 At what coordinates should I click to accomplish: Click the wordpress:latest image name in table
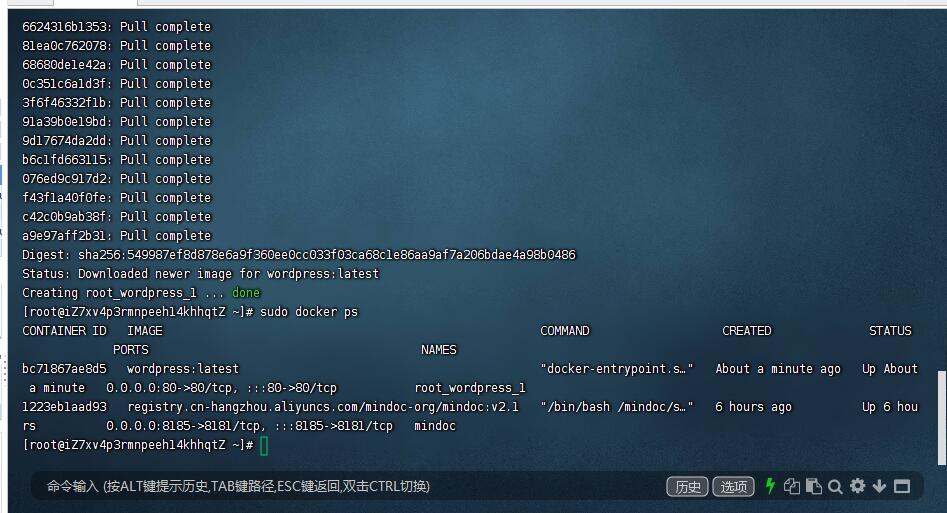(x=183, y=369)
